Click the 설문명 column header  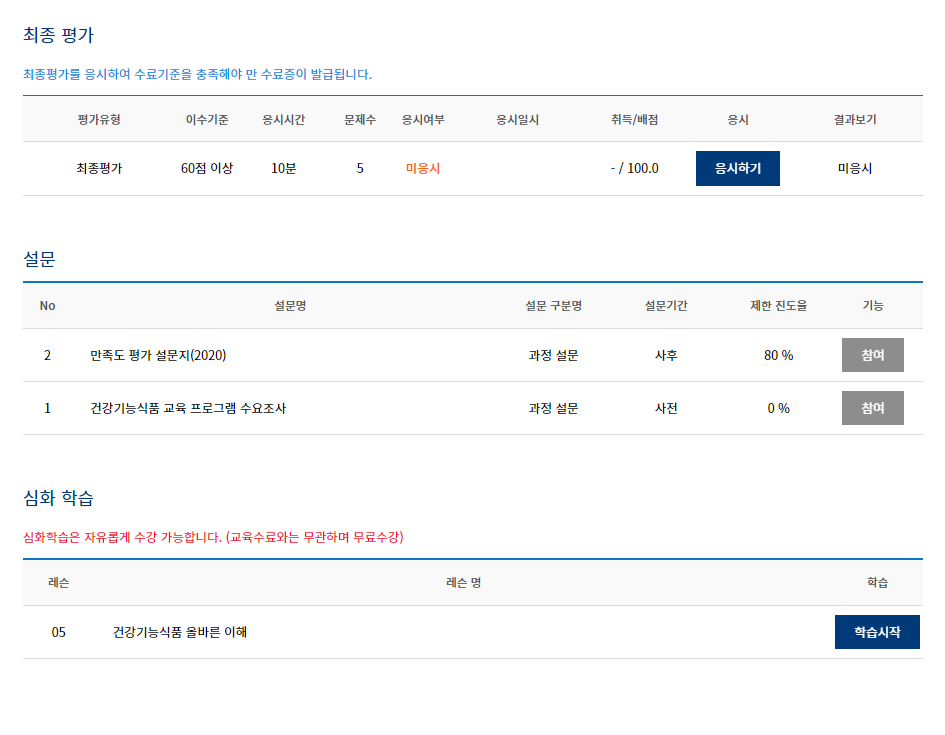(290, 305)
